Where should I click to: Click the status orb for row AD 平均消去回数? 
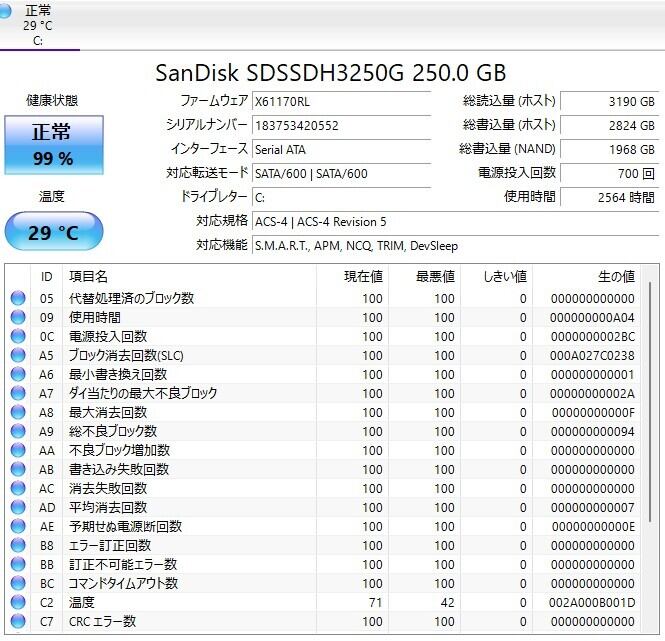[18, 507]
